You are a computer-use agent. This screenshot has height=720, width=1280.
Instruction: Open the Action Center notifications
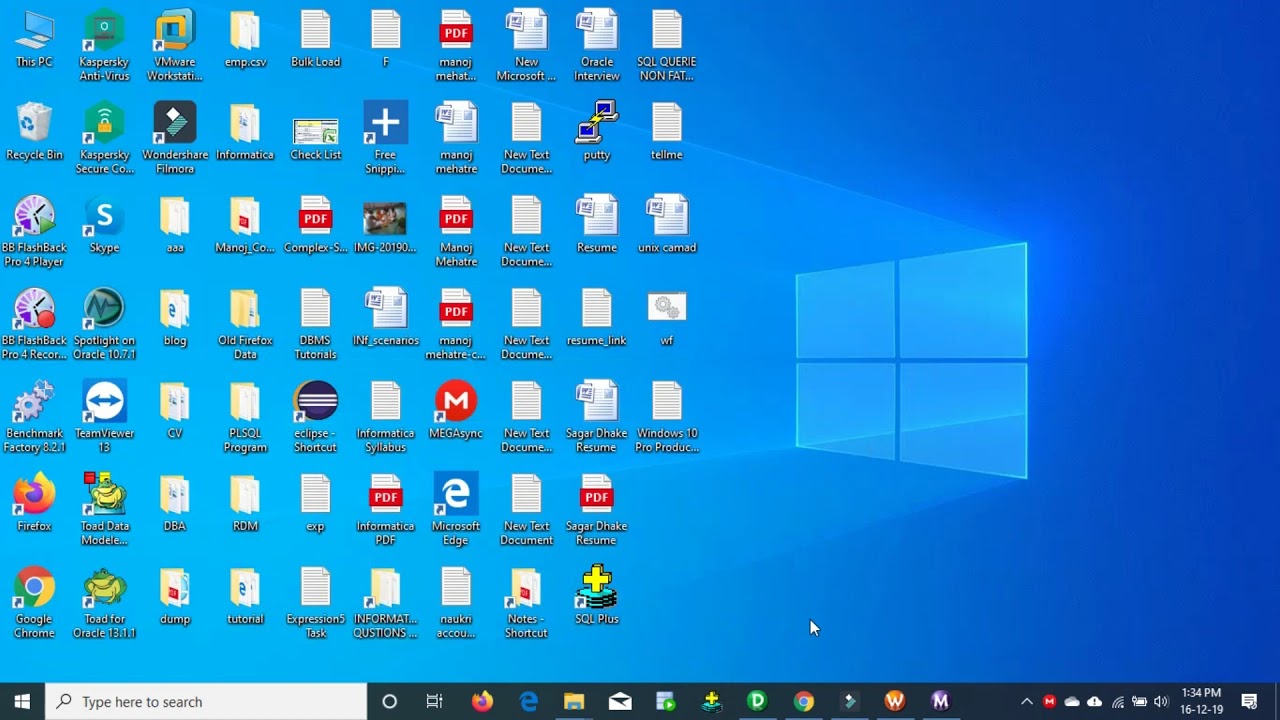1249,701
